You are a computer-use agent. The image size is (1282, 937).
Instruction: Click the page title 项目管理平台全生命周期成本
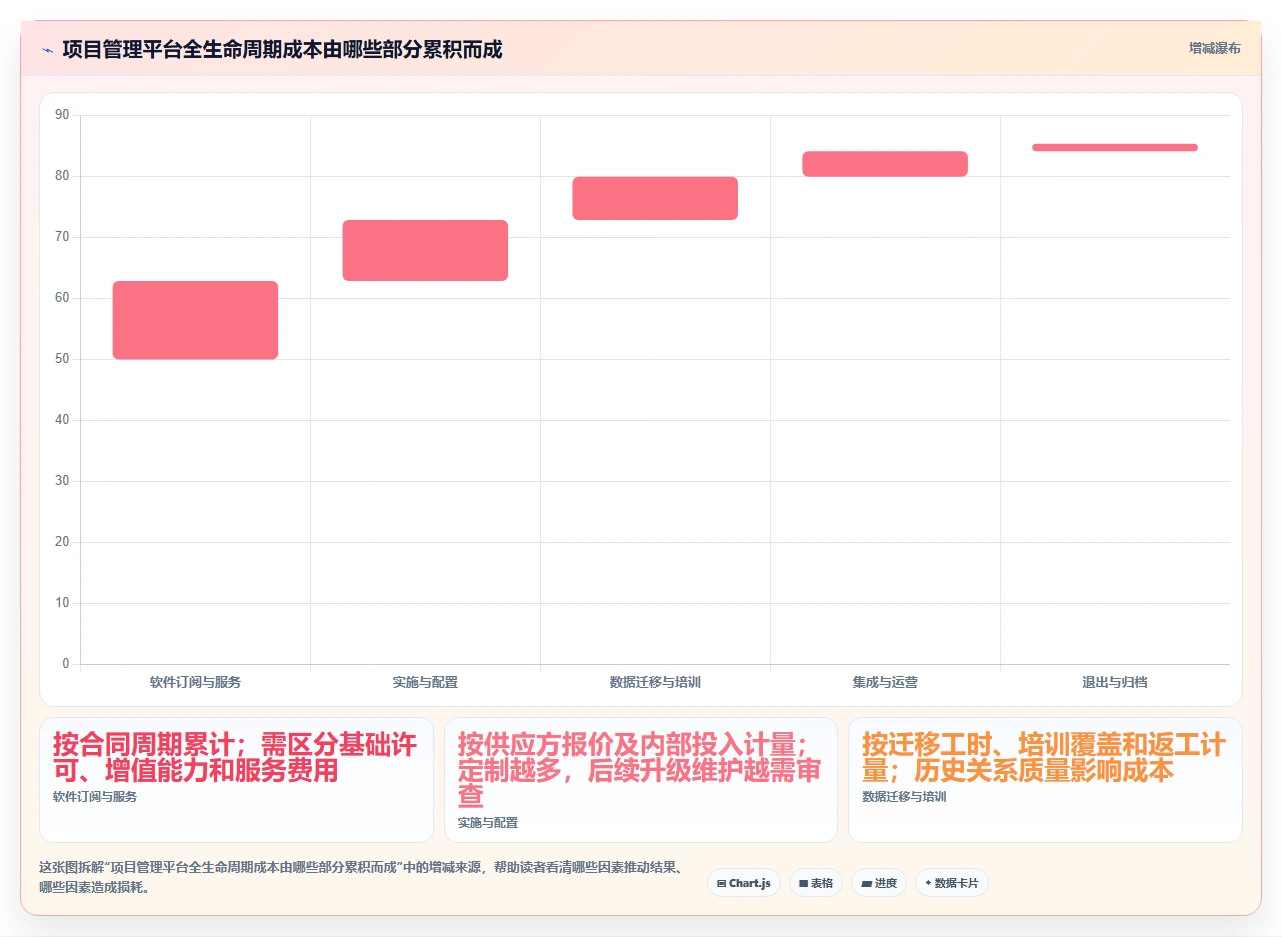(x=282, y=49)
